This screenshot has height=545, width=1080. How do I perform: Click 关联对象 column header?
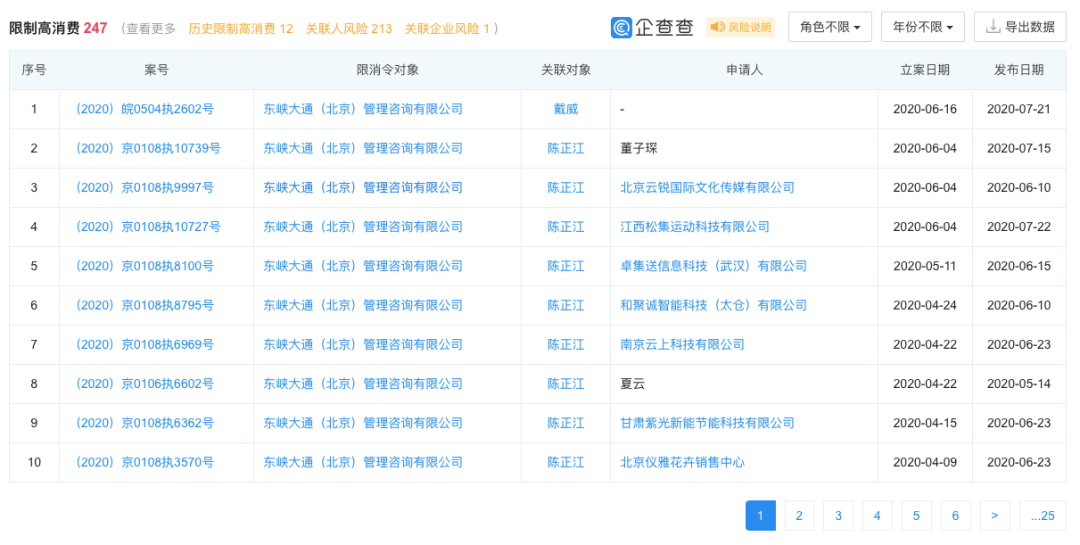(x=565, y=70)
